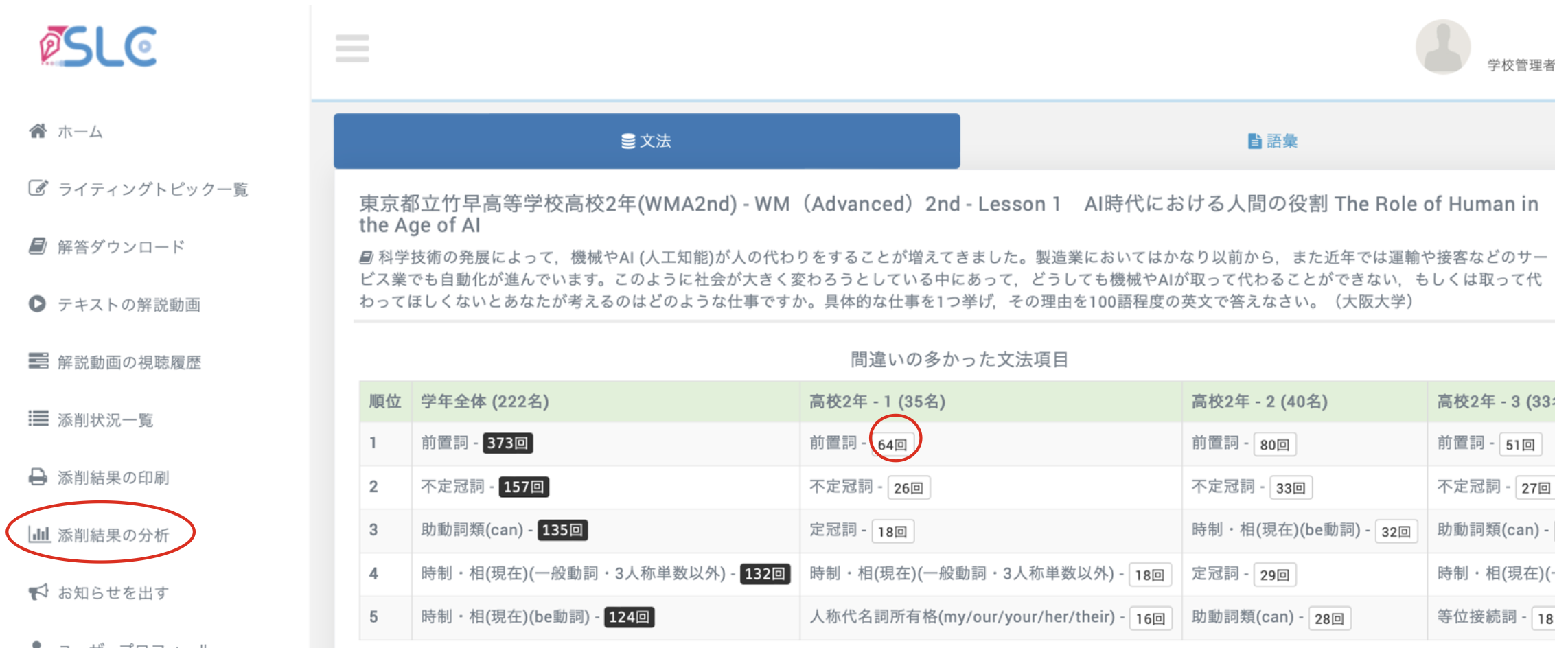Switch to the 文法 tab

[x=646, y=141]
